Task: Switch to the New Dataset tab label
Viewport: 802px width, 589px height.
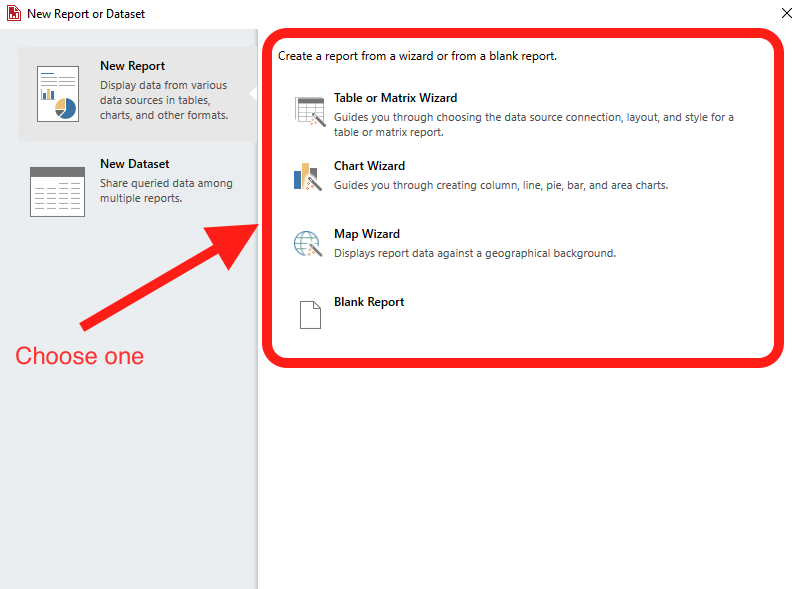Action: [x=134, y=164]
